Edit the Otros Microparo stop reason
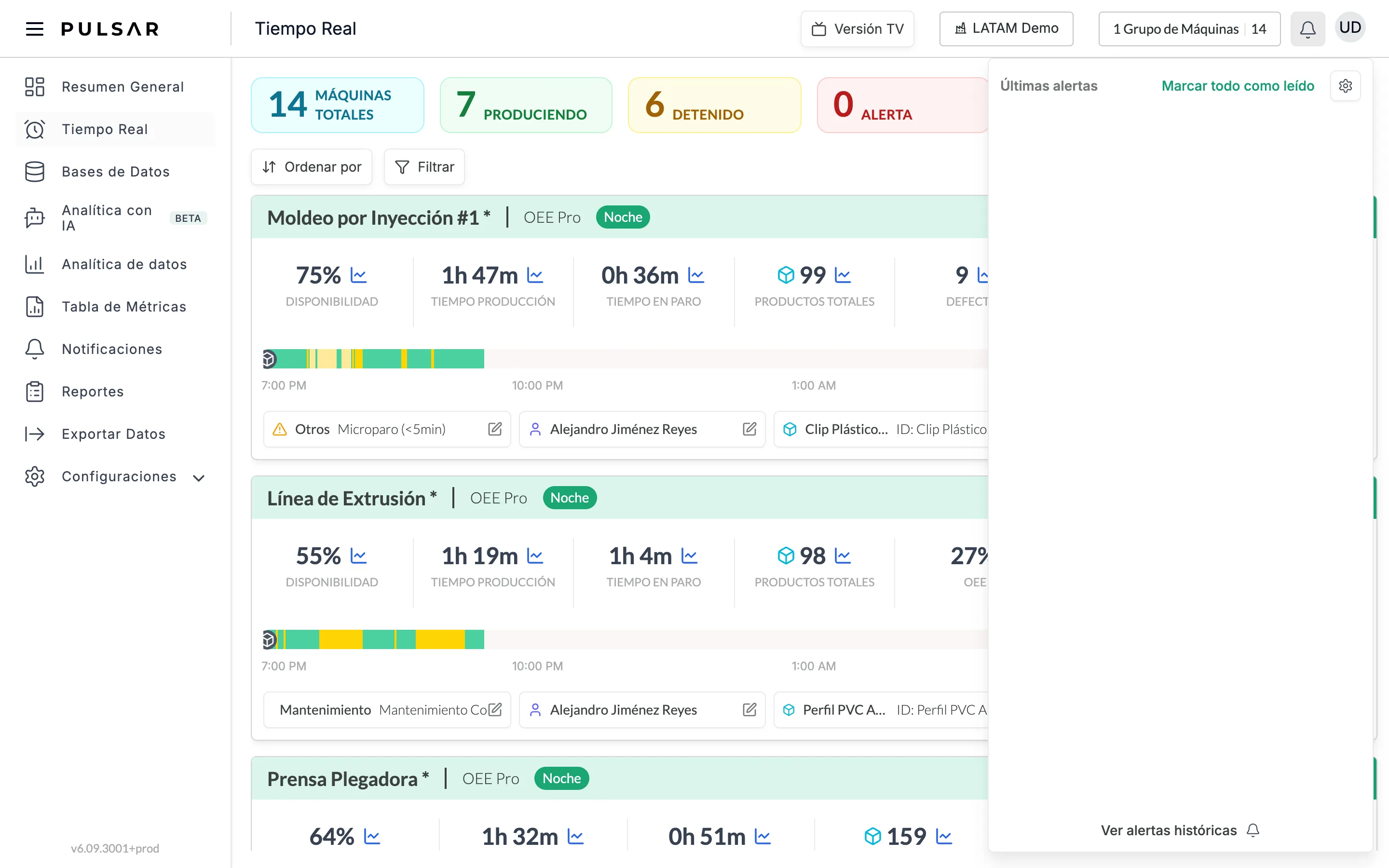This screenshot has height=868, width=1389. (495, 429)
